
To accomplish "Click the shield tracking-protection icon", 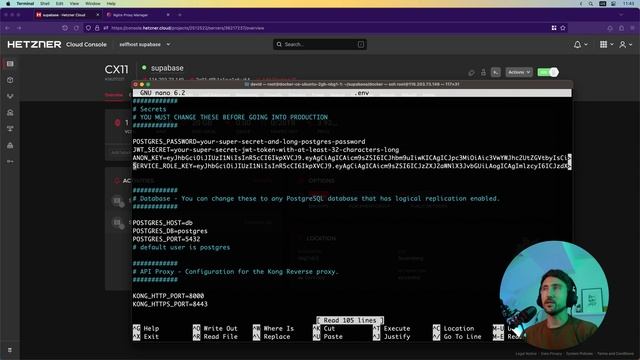I will pos(88,28).
